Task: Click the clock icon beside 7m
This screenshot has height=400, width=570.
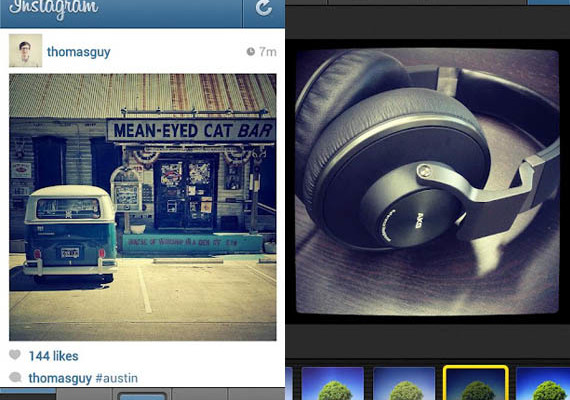Action: tap(250, 52)
